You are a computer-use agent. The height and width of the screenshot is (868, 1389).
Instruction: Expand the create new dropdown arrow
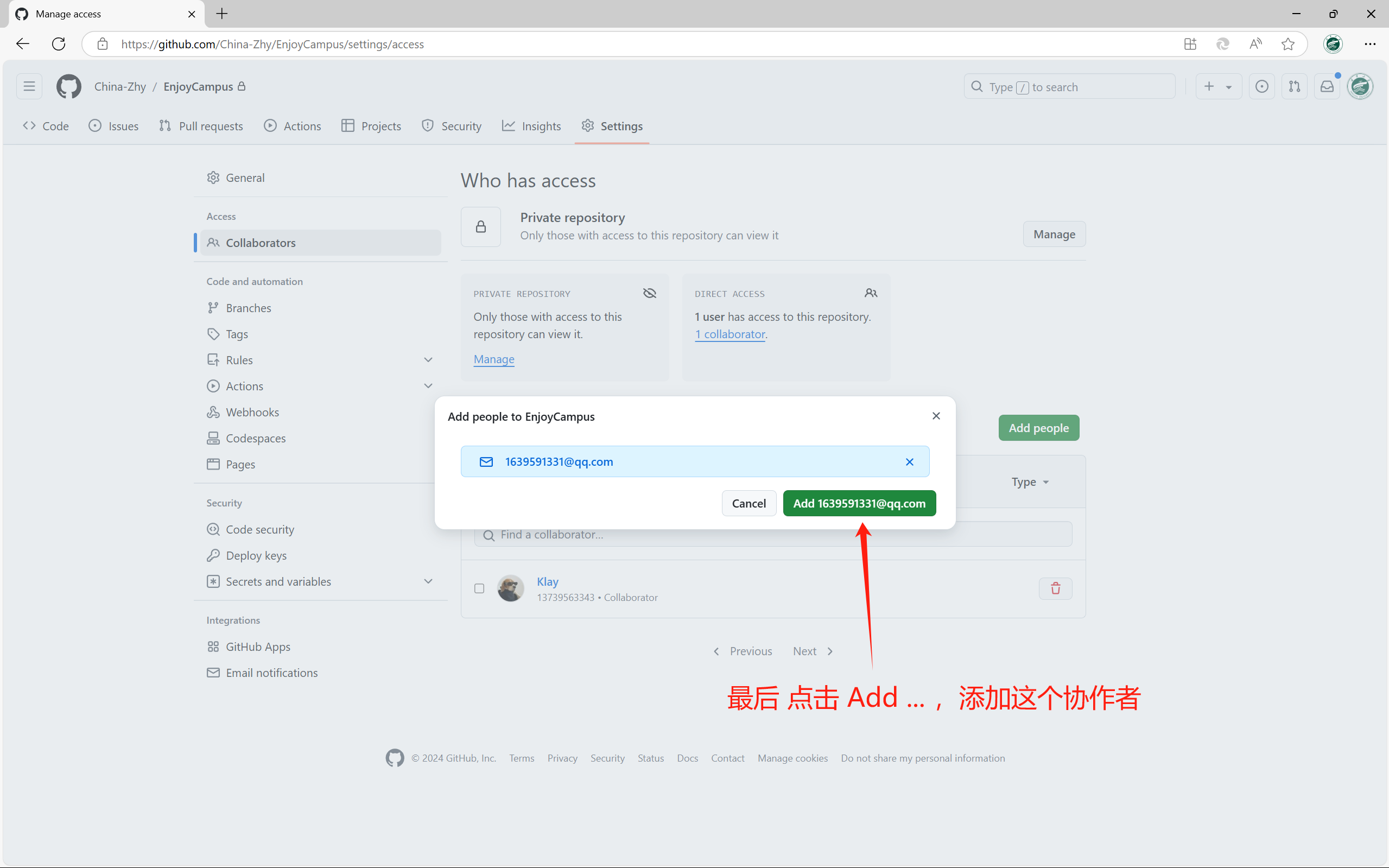(1229, 87)
